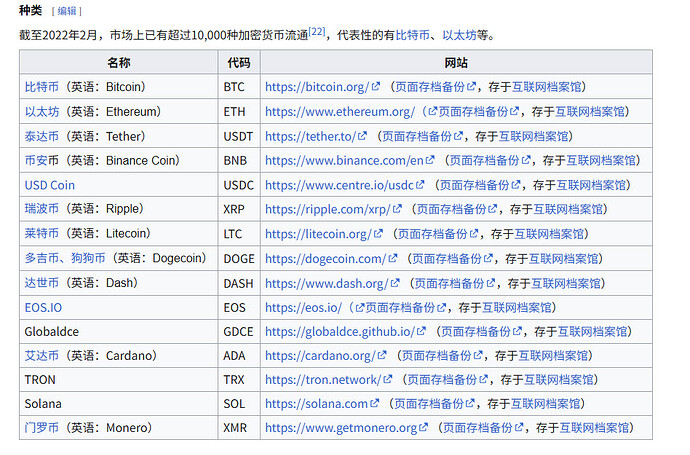Open 互联网档案馆 link in the DOGE row
690x455 pixels.
tap(564, 258)
